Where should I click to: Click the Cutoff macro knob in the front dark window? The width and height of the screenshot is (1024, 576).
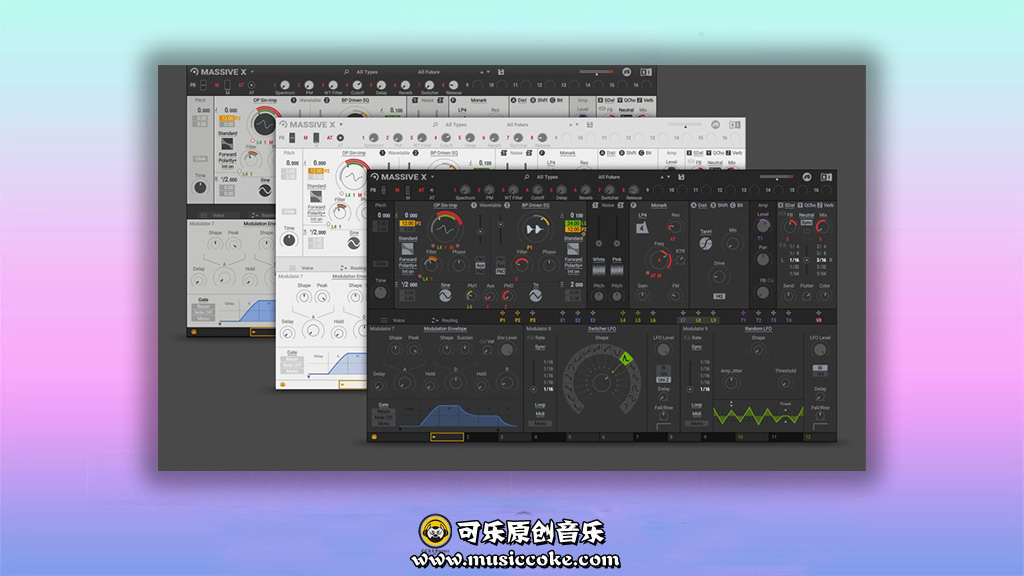537,189
